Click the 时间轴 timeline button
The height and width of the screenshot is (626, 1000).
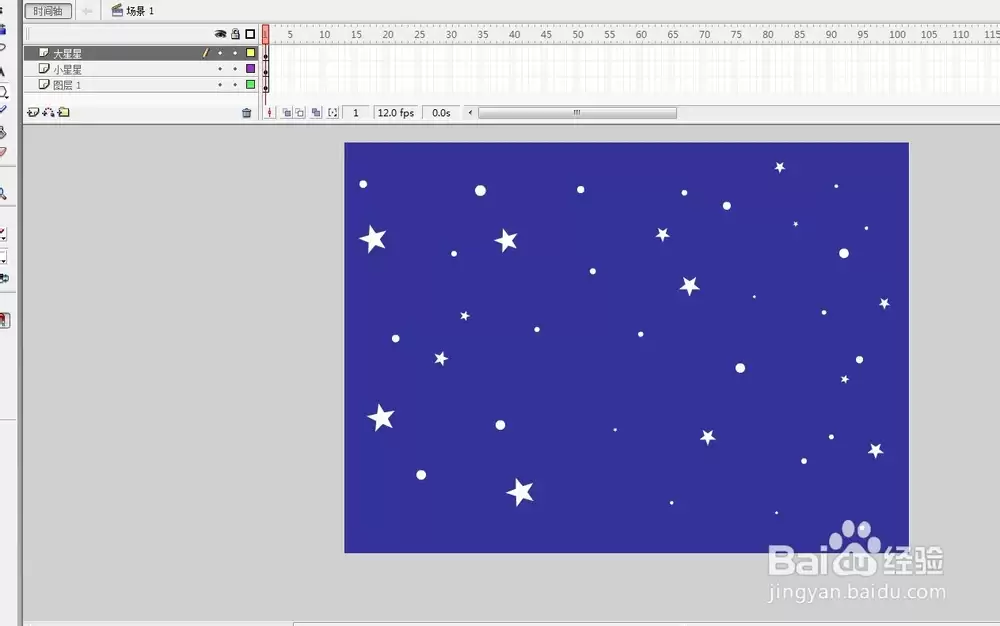click(x=48, y=11)
